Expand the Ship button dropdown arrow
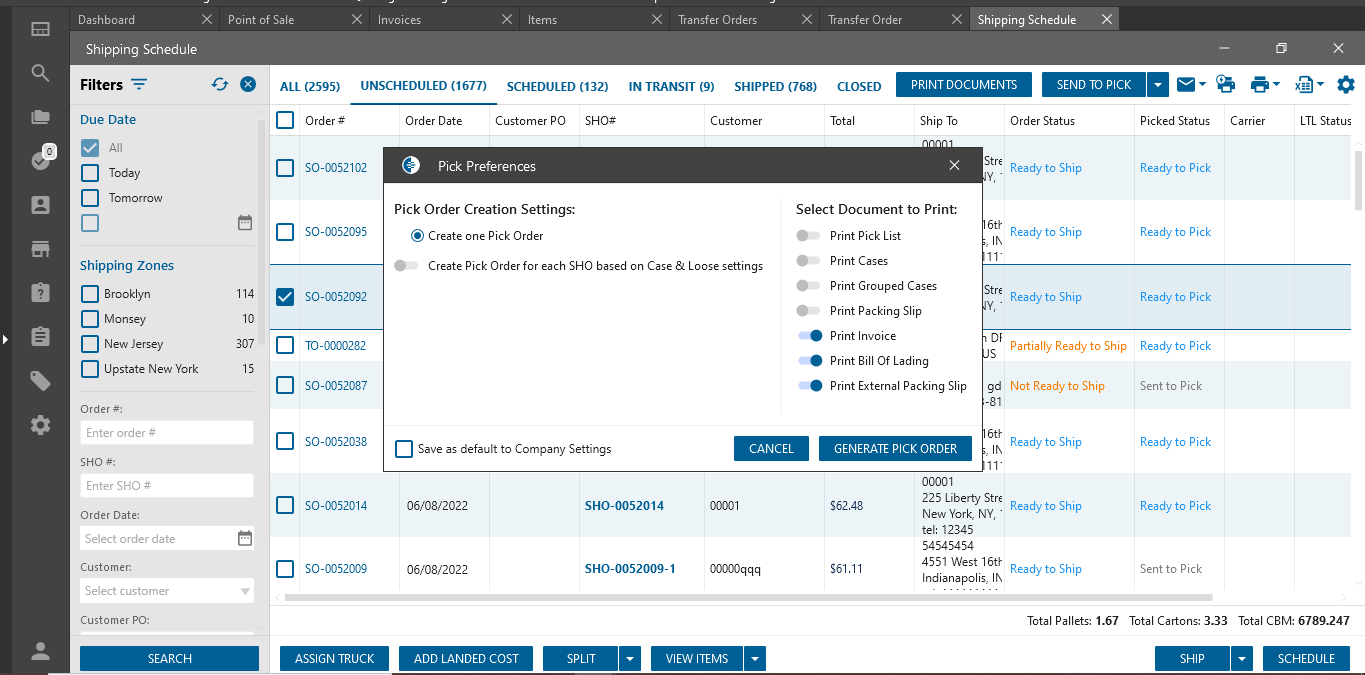The height and width of the screenshot is (675, 1365). tap(1242, 659)
